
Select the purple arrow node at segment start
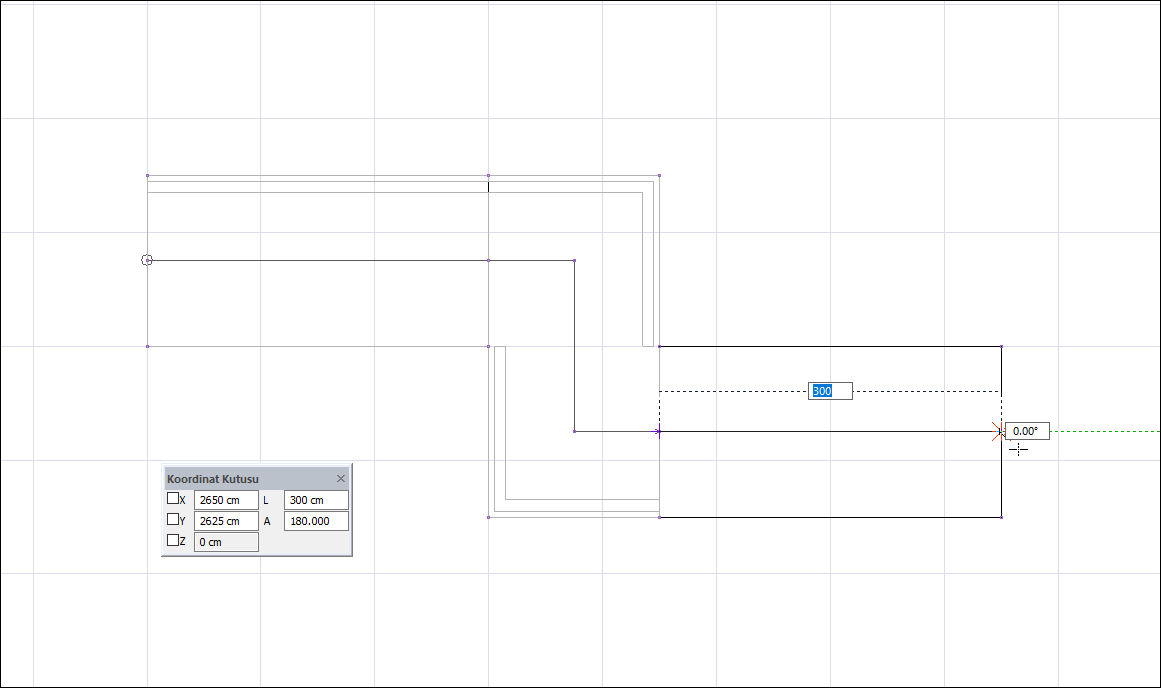(658, 431)
